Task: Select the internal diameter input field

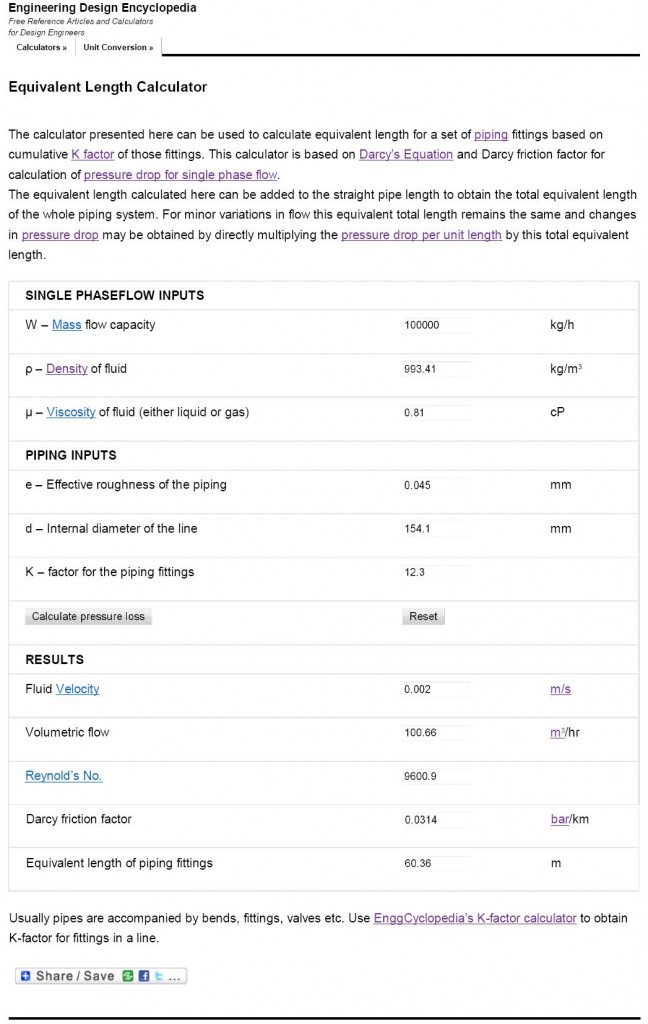Action: 437,528
